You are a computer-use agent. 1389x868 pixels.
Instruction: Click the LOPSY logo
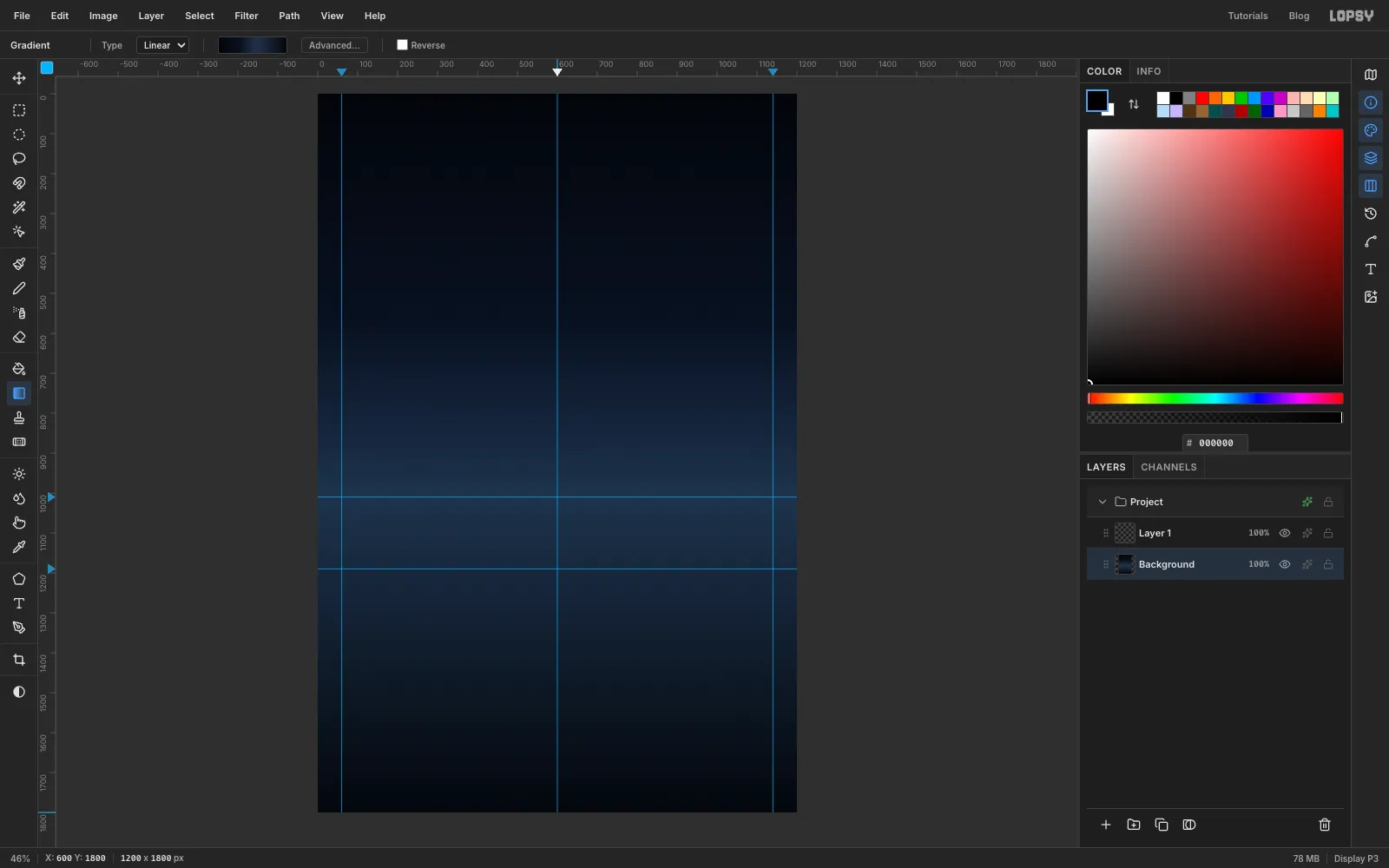[x=1352, y=16]
